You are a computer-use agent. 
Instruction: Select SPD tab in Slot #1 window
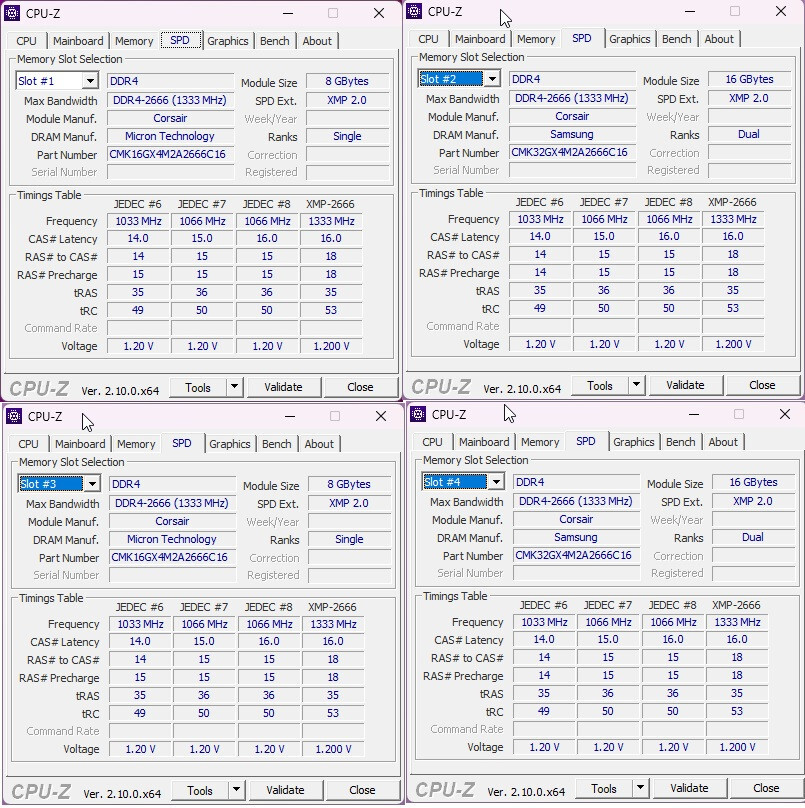(180, 40)
